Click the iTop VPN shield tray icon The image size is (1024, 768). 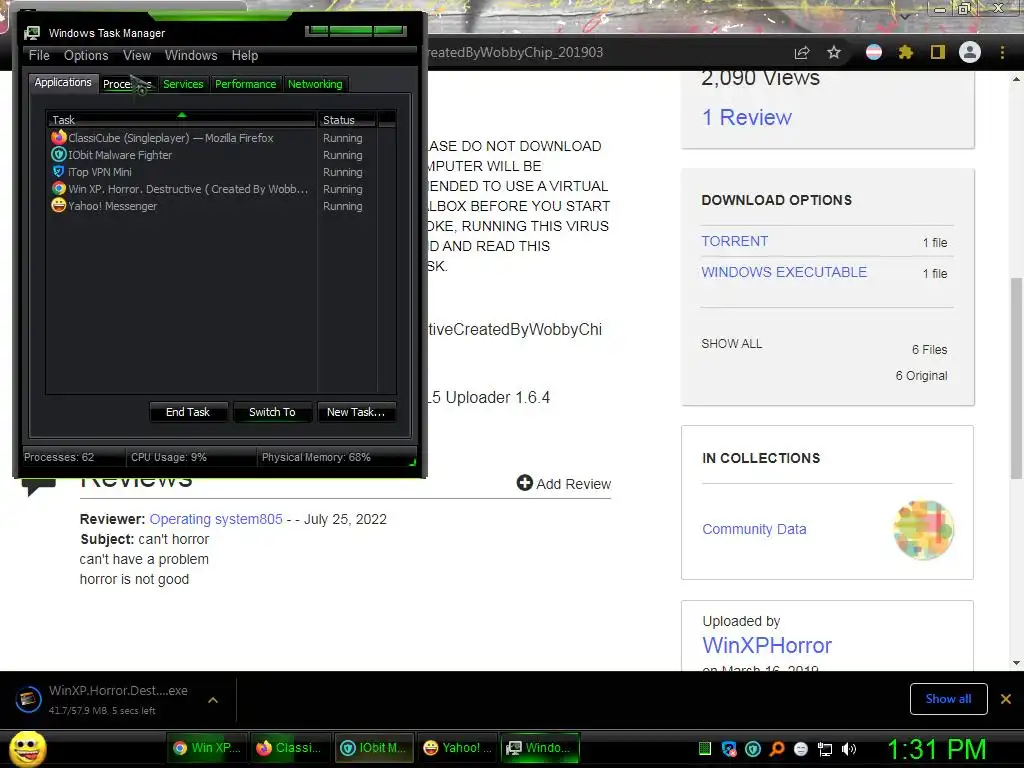pyautogui.click(x=729, y=748)
